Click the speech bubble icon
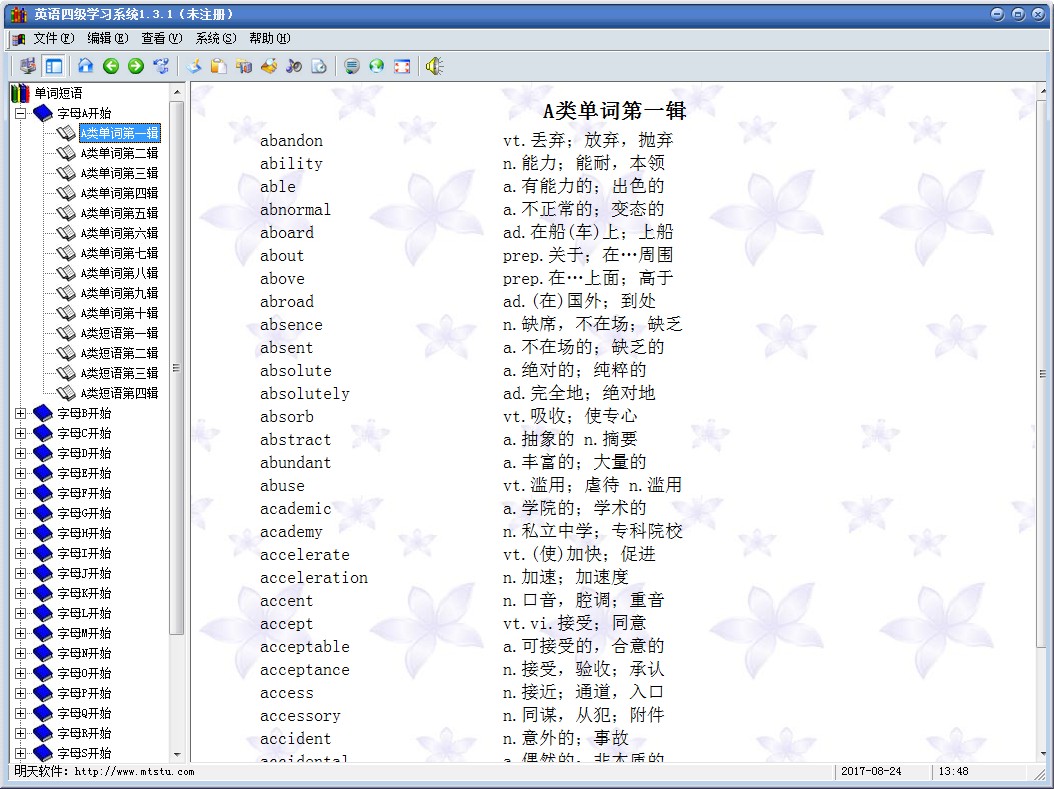The width and height of the screenshot is (1054, 789). pos(351,66)
